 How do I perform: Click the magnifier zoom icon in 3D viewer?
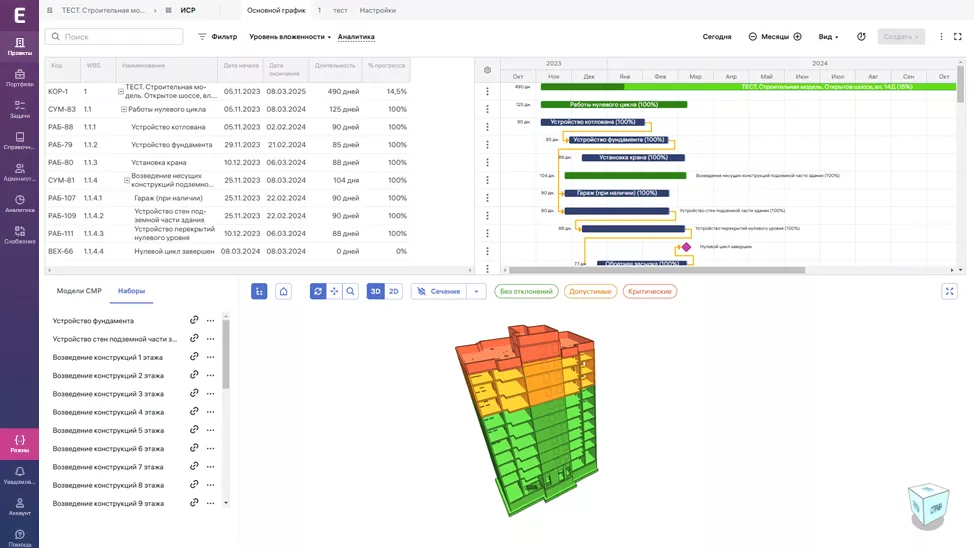coord(350,291)
